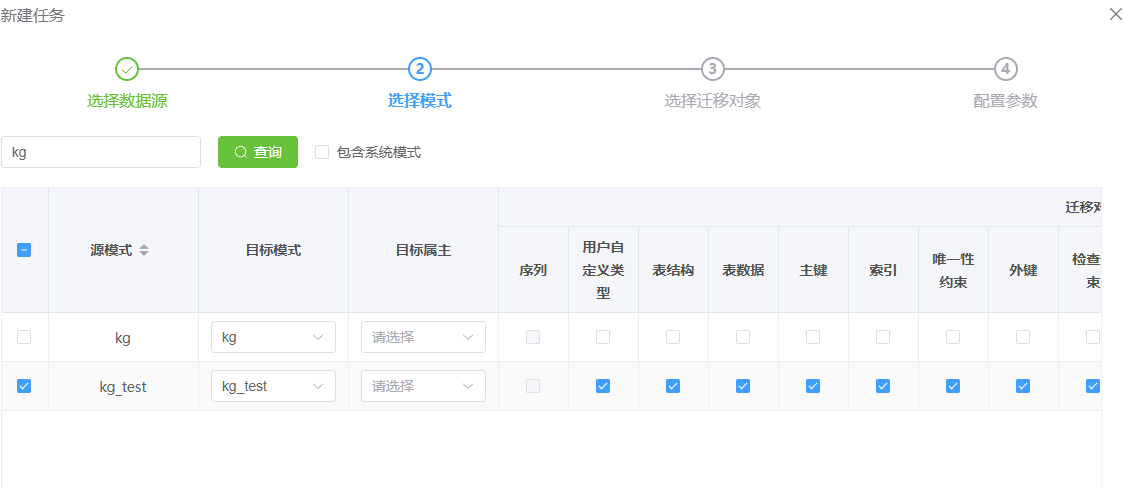1123x489 pixels.
Task: Click the step 2 circle icon
Action: (x=420, y=69)
